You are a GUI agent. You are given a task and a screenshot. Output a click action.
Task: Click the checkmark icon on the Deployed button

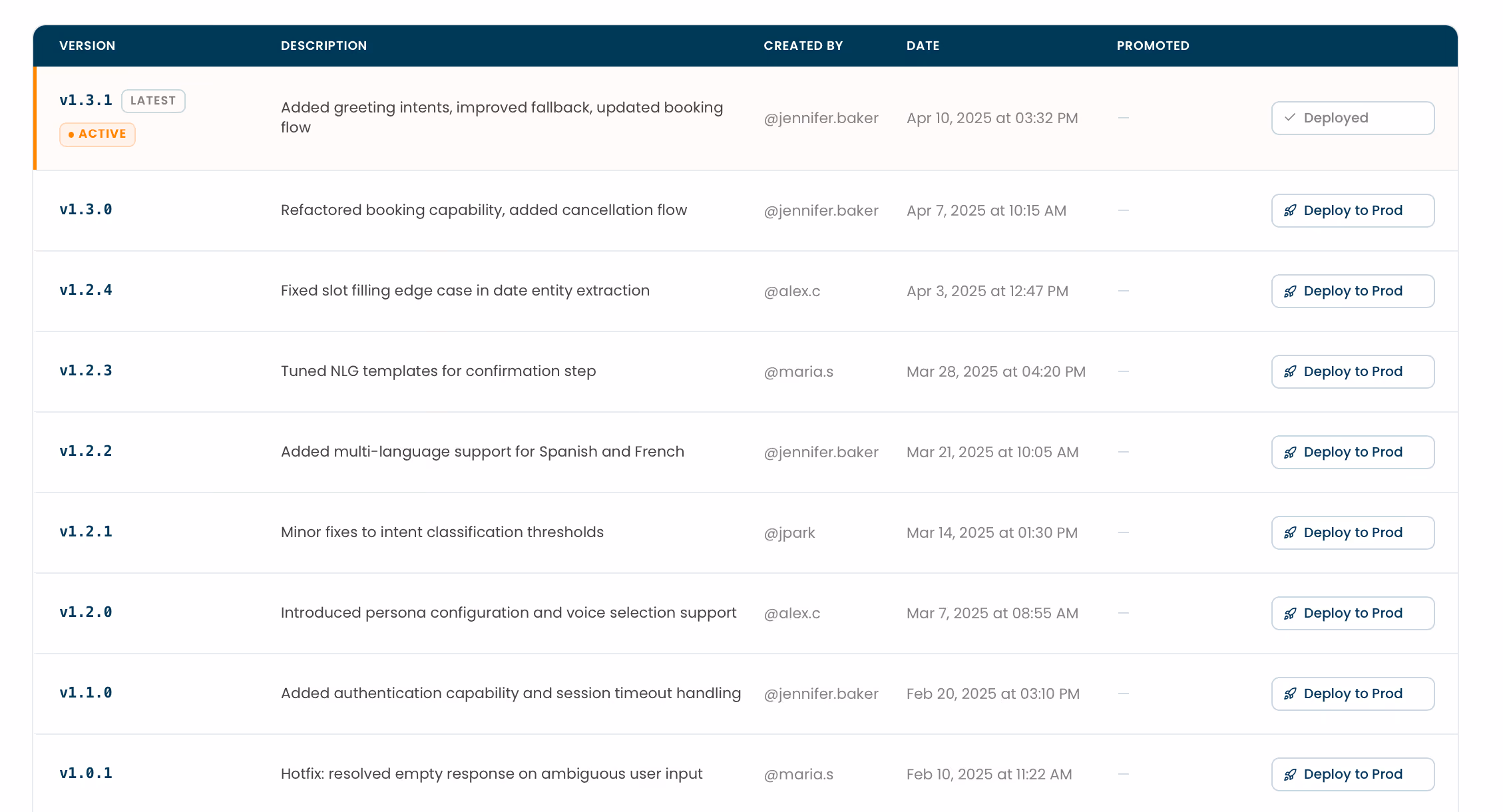pos(1290,118)
